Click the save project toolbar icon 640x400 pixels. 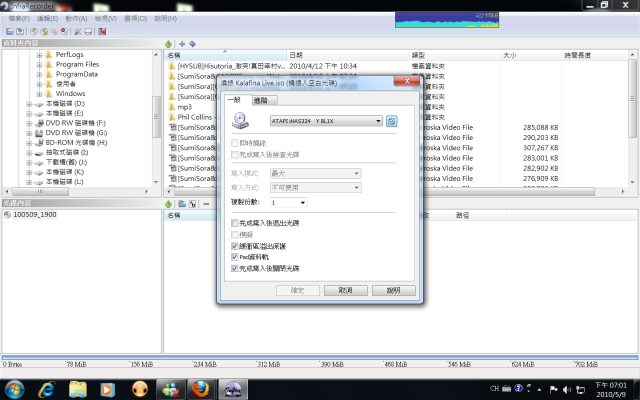[20, 31]
